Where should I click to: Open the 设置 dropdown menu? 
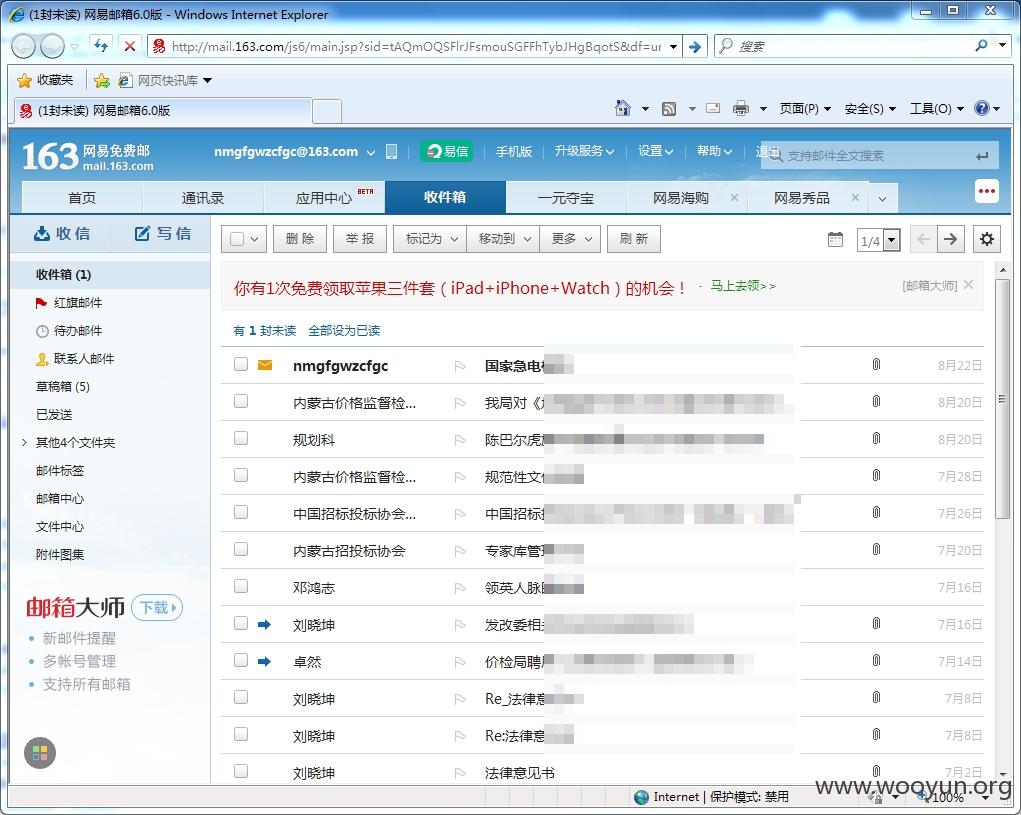pyautogui.click(x=655, y=151)
